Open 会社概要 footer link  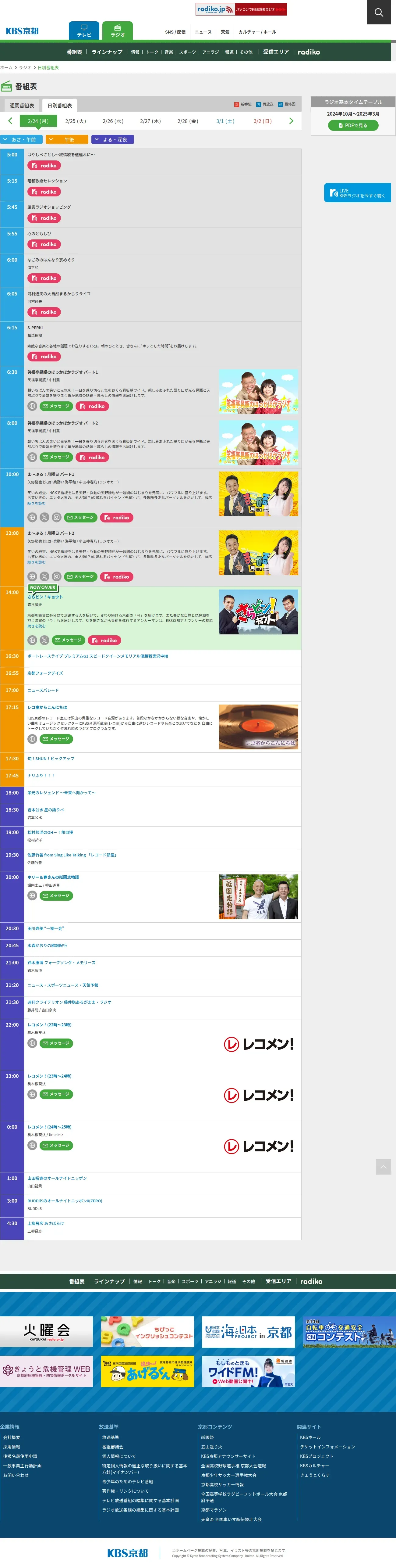pos(12,1438)
